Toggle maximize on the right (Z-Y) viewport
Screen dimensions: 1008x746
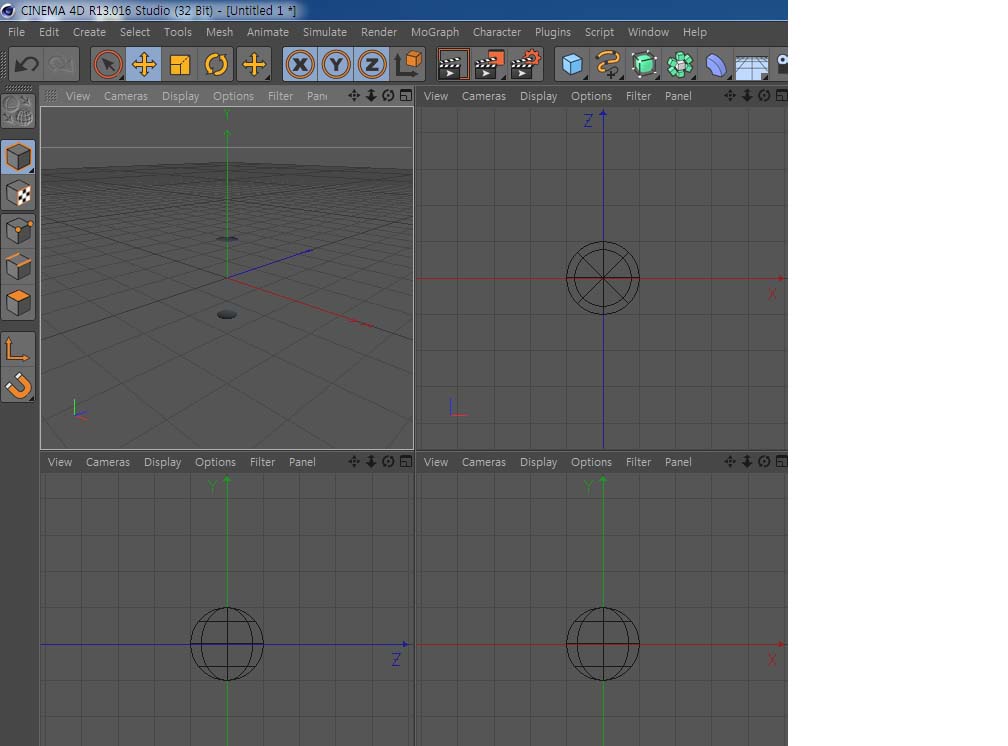(406, 462)
